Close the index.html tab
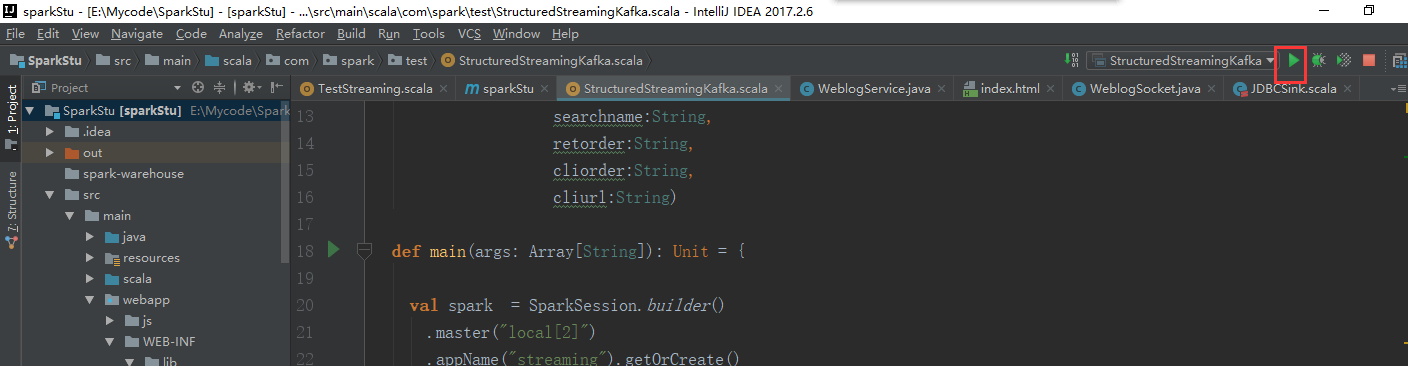This screenshot has width=1408, height=366. coord(1049,89)
